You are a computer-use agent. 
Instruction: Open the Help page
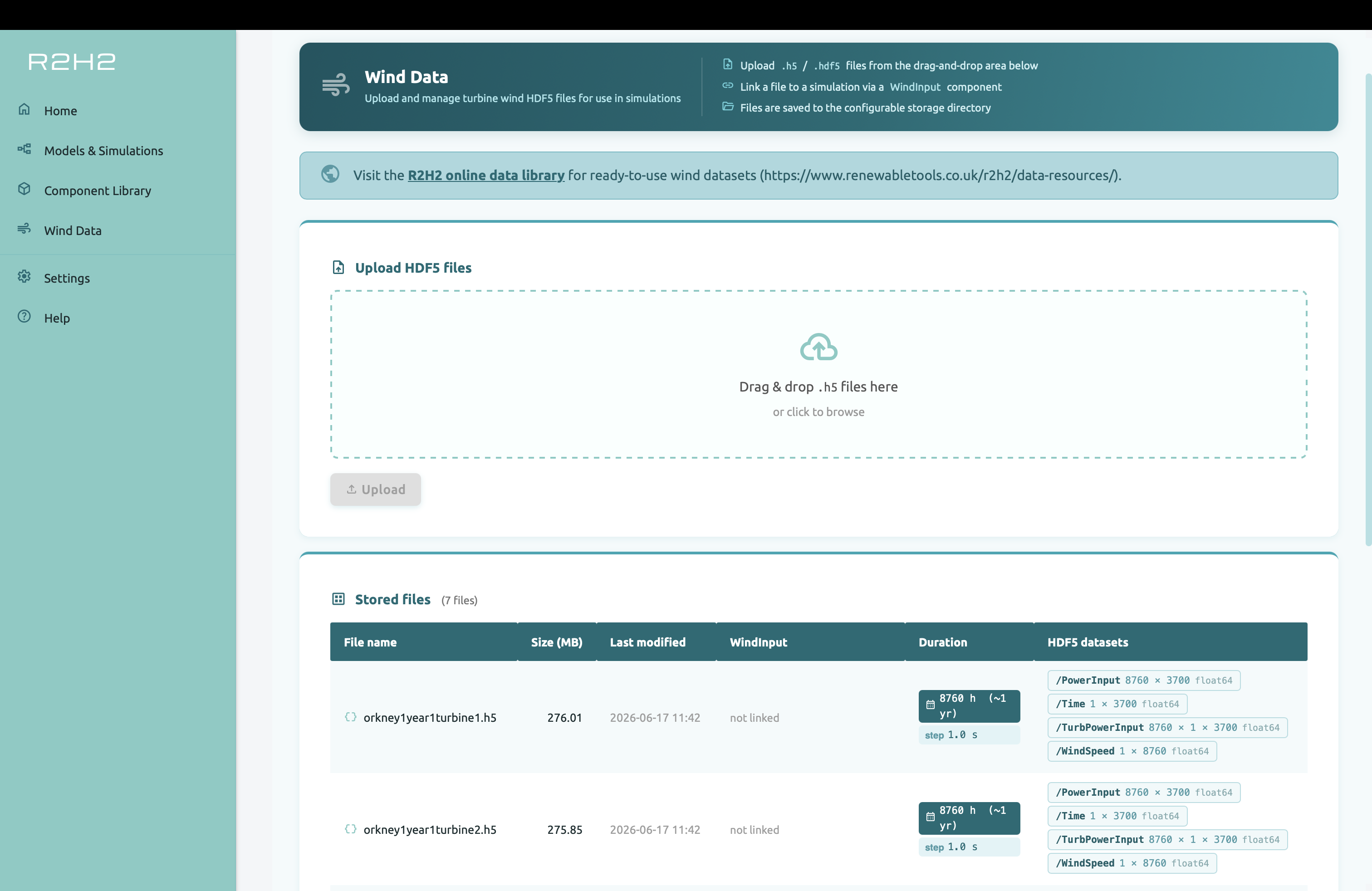coord(57,318)
